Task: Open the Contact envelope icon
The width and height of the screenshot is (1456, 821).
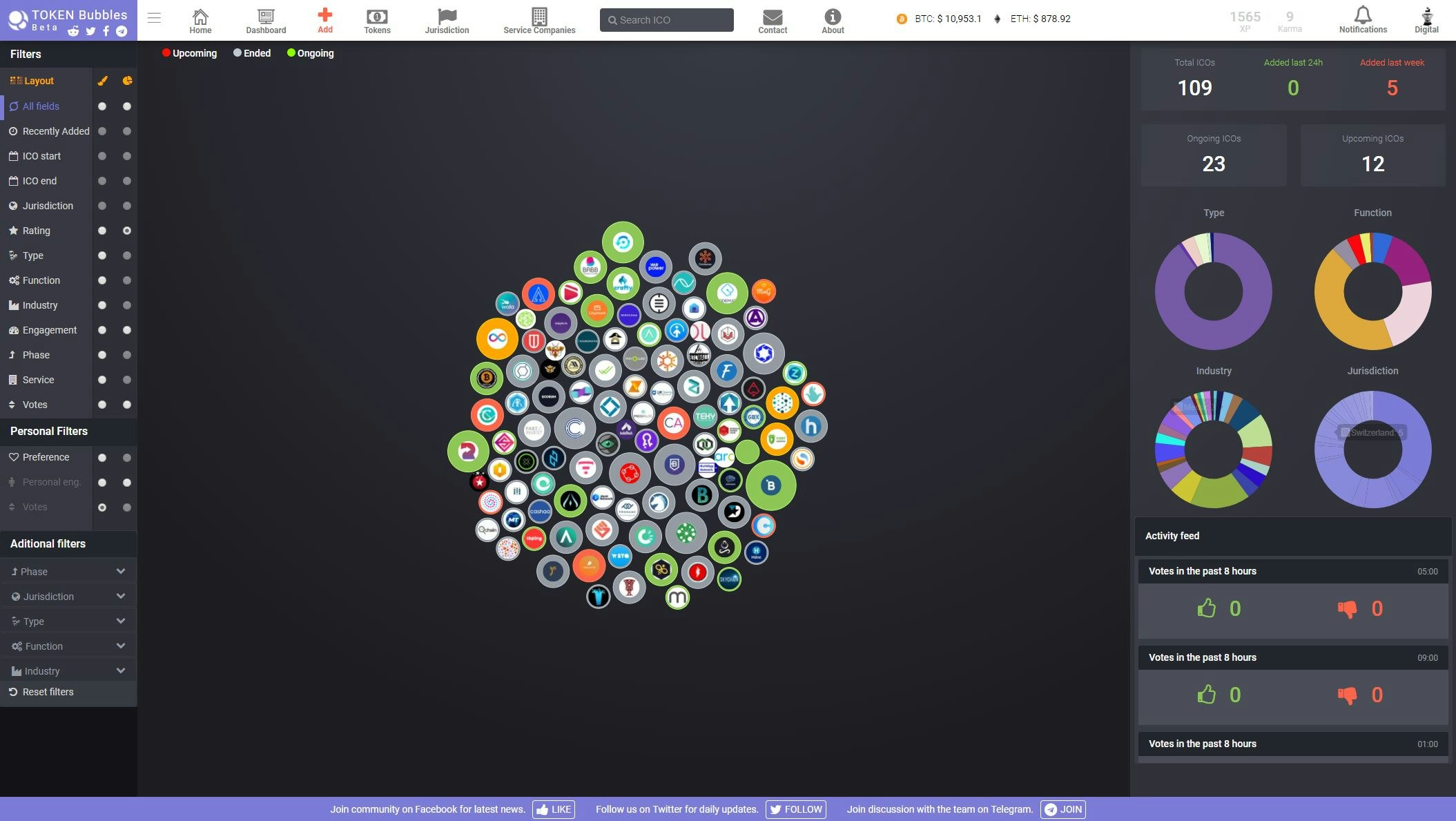Action: pyautogui.click(x=773, y=17)
